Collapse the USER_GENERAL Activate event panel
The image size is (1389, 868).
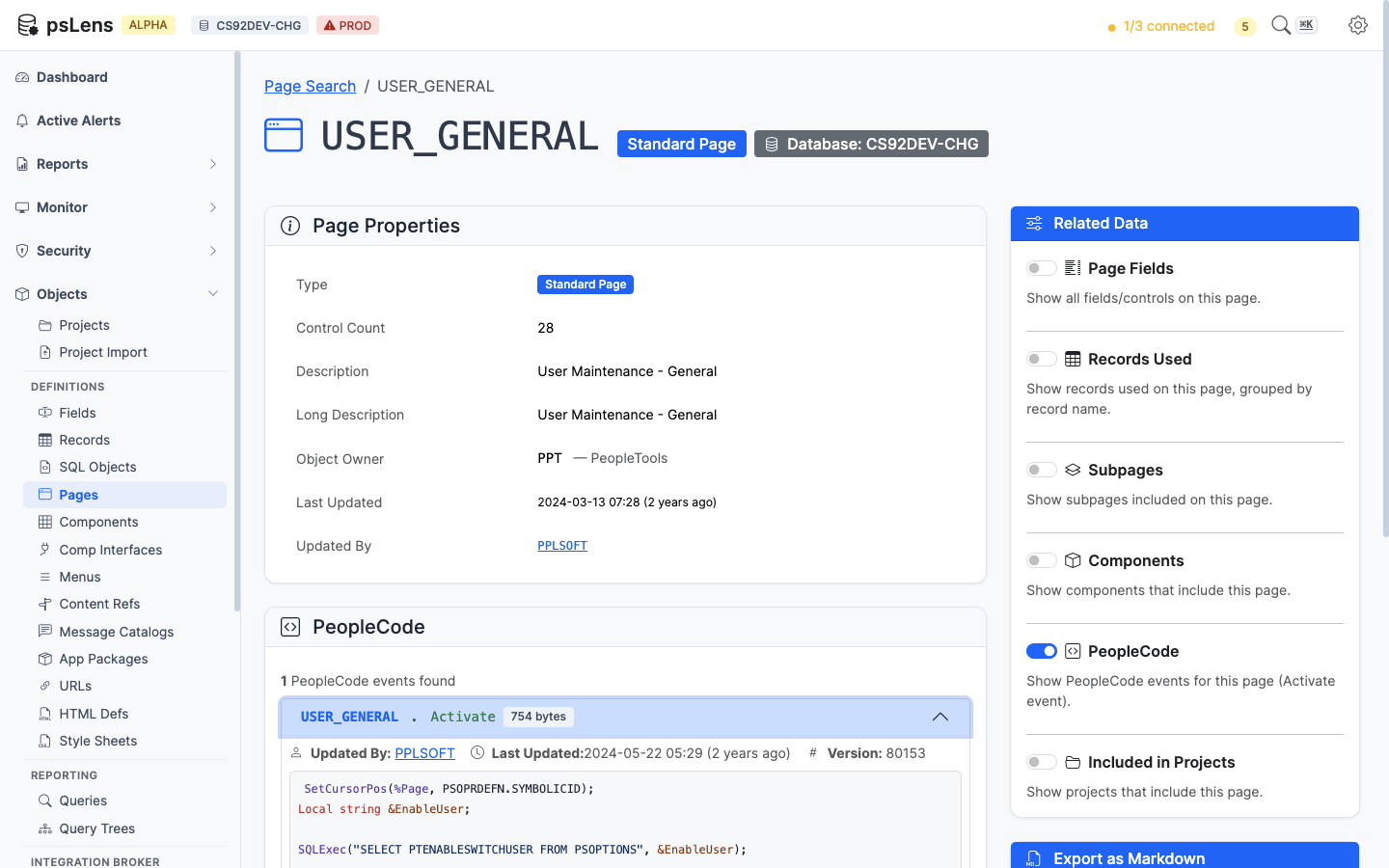[940, 718]
